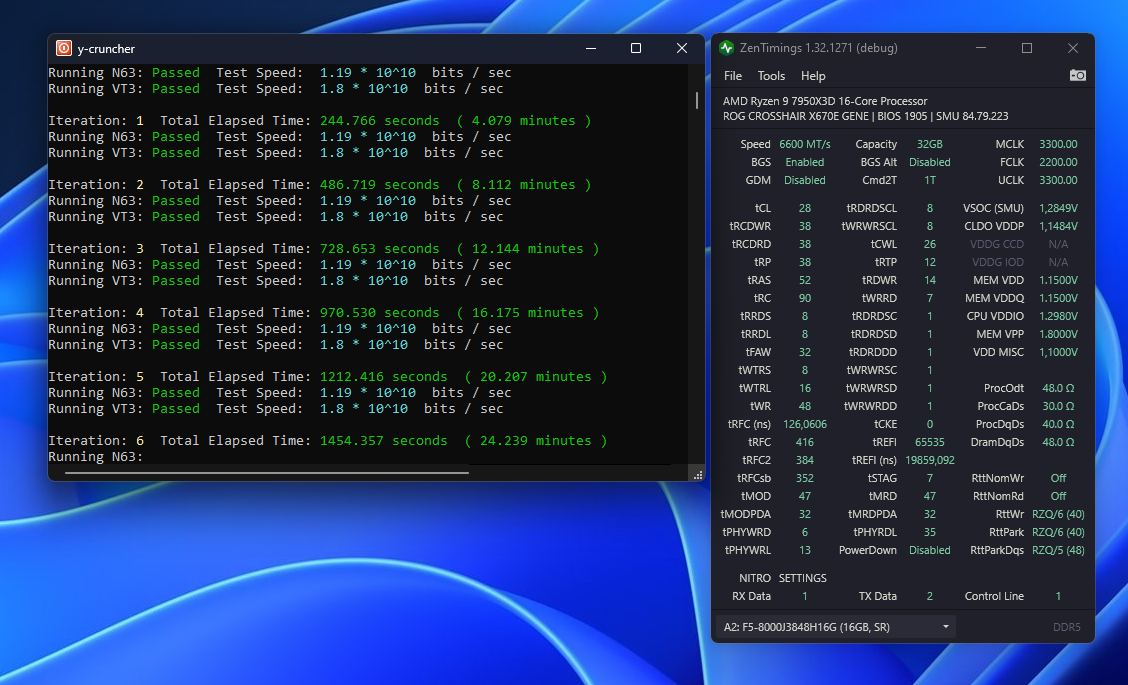The width and height of the screenshot is (1128, 685).
Task: Minimize the ZenTimings window
Action: (981, 48)
